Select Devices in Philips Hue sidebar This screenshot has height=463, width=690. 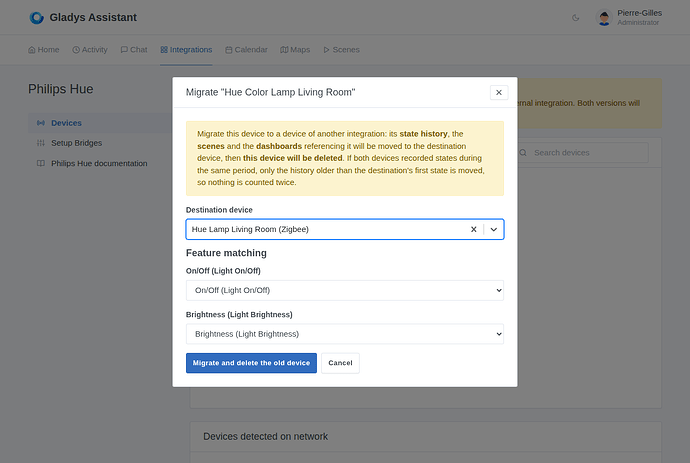(x=100, y=123)
